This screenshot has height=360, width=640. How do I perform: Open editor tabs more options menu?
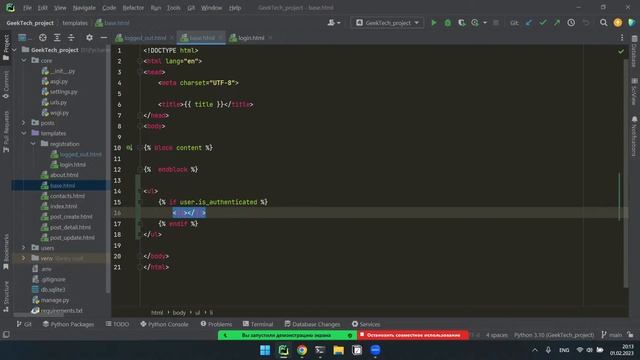622,38
